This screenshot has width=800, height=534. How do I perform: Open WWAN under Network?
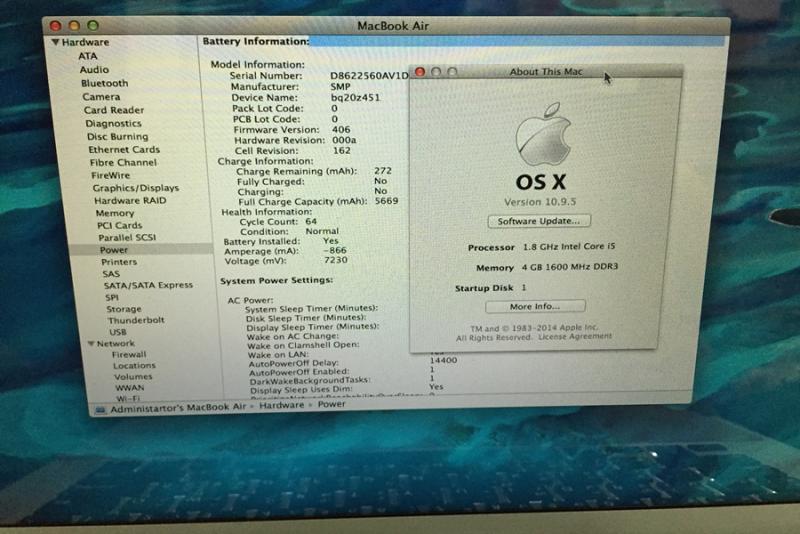(x=130, y=388)
